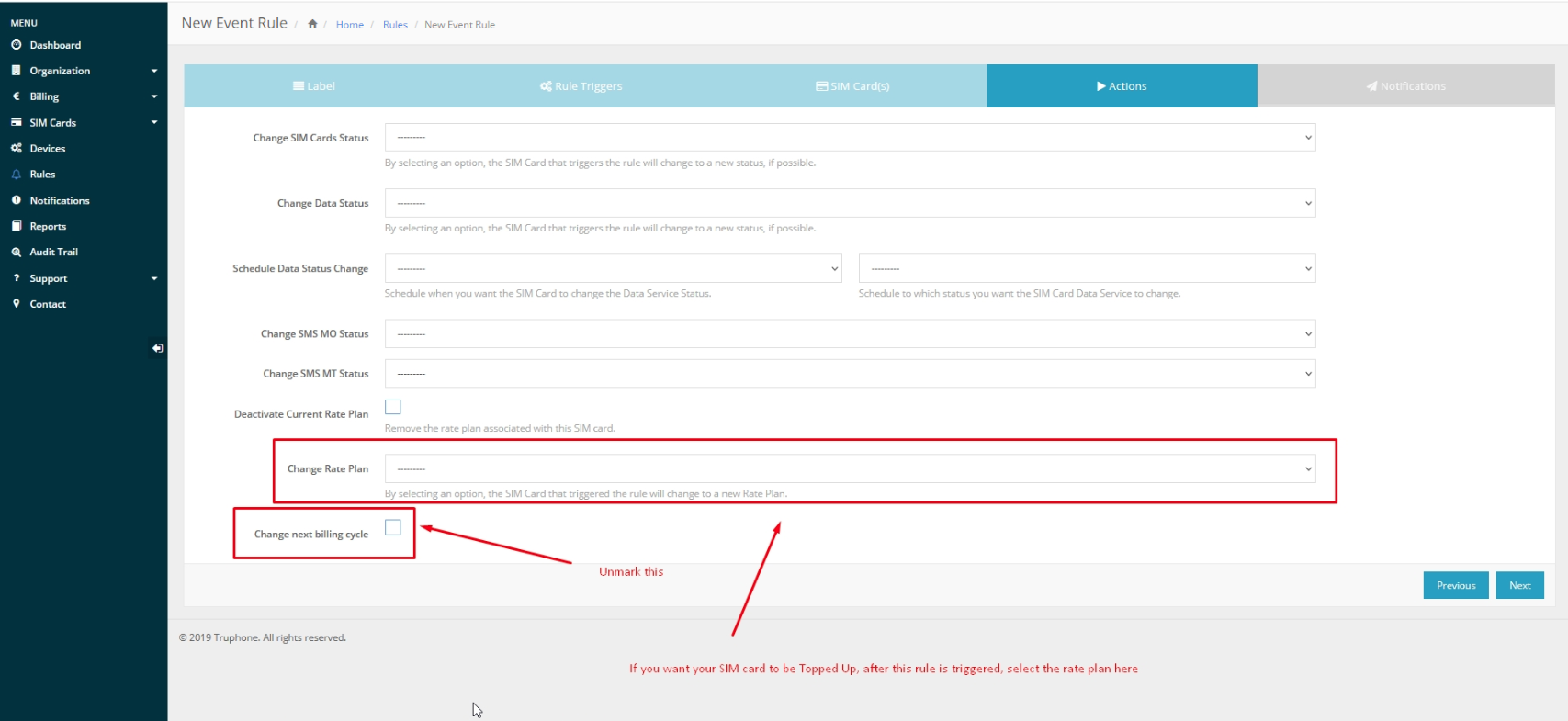
Task: Open the Change Rate Plan dropdown
Action: click(850, 468)
